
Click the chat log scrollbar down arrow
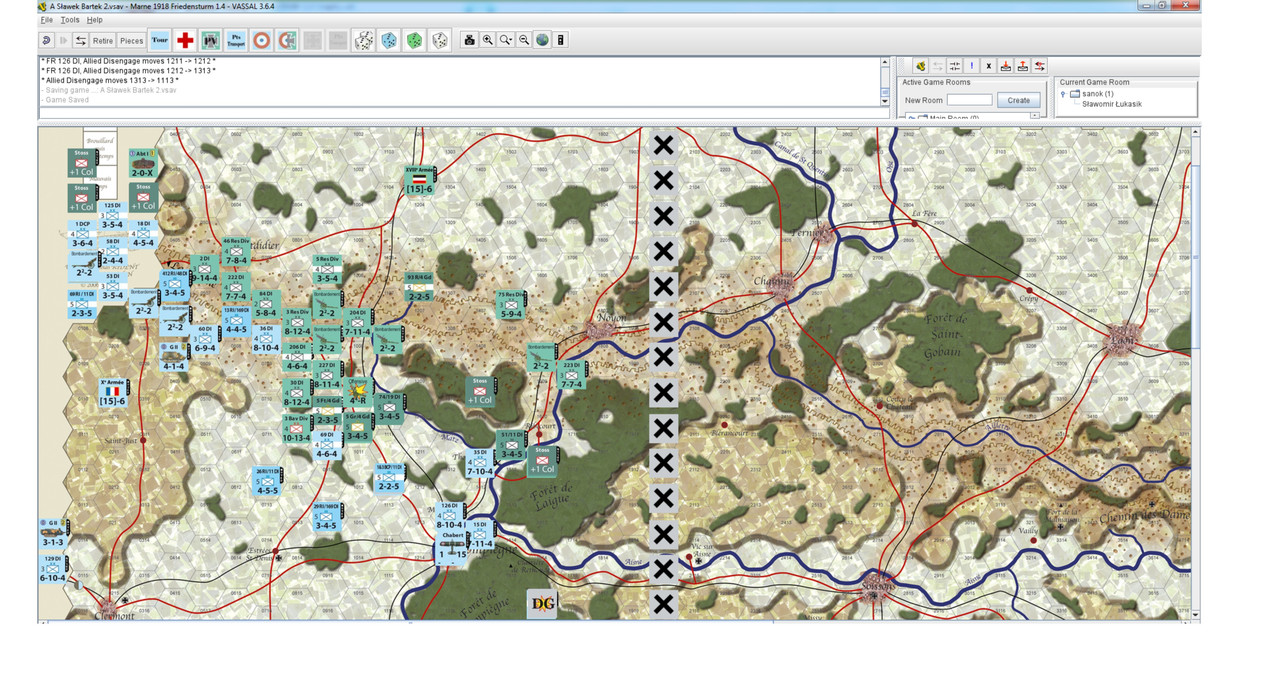tap(884, 101)
